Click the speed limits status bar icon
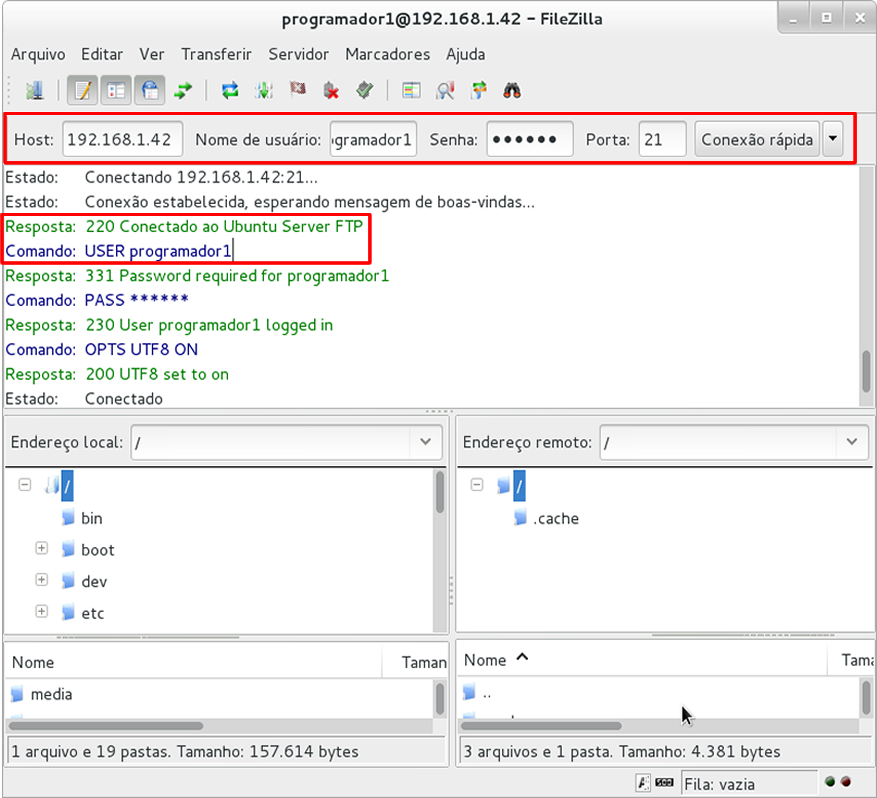 (664, 783)
